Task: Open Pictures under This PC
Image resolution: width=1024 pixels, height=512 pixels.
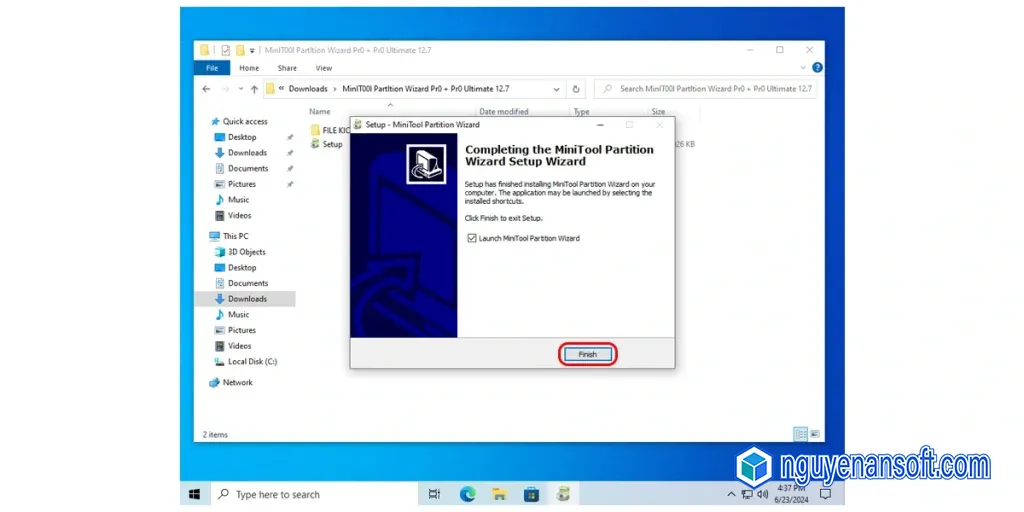Action: coord(236,330)
